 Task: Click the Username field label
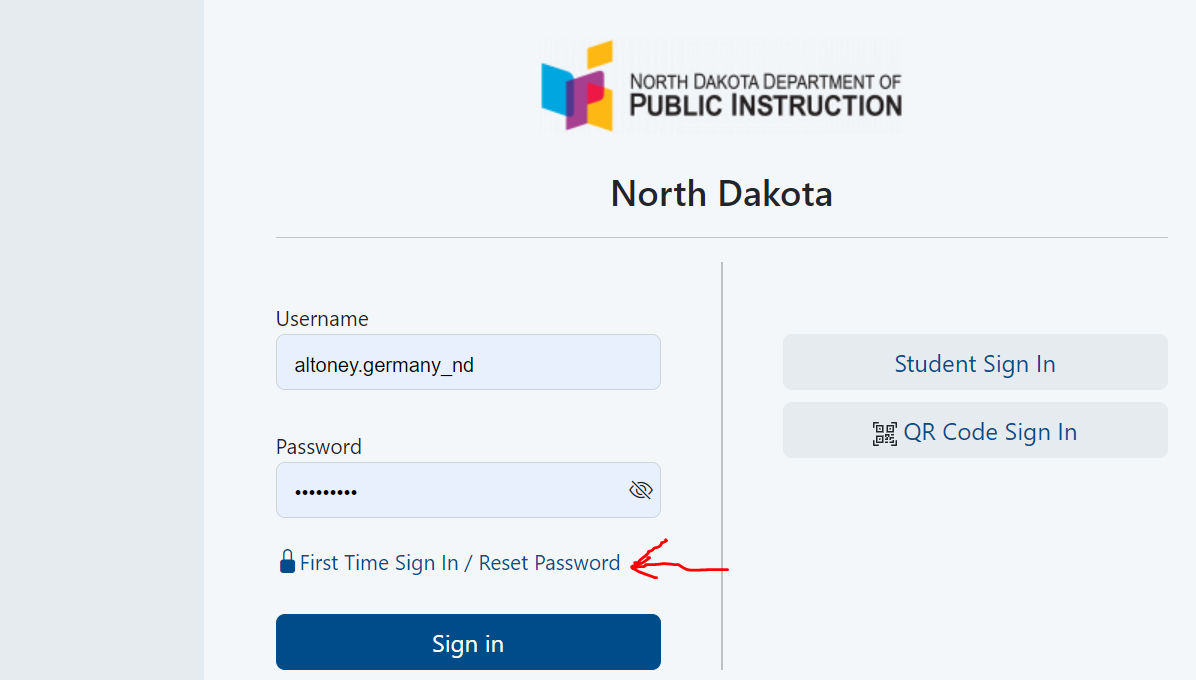point(322,319)
